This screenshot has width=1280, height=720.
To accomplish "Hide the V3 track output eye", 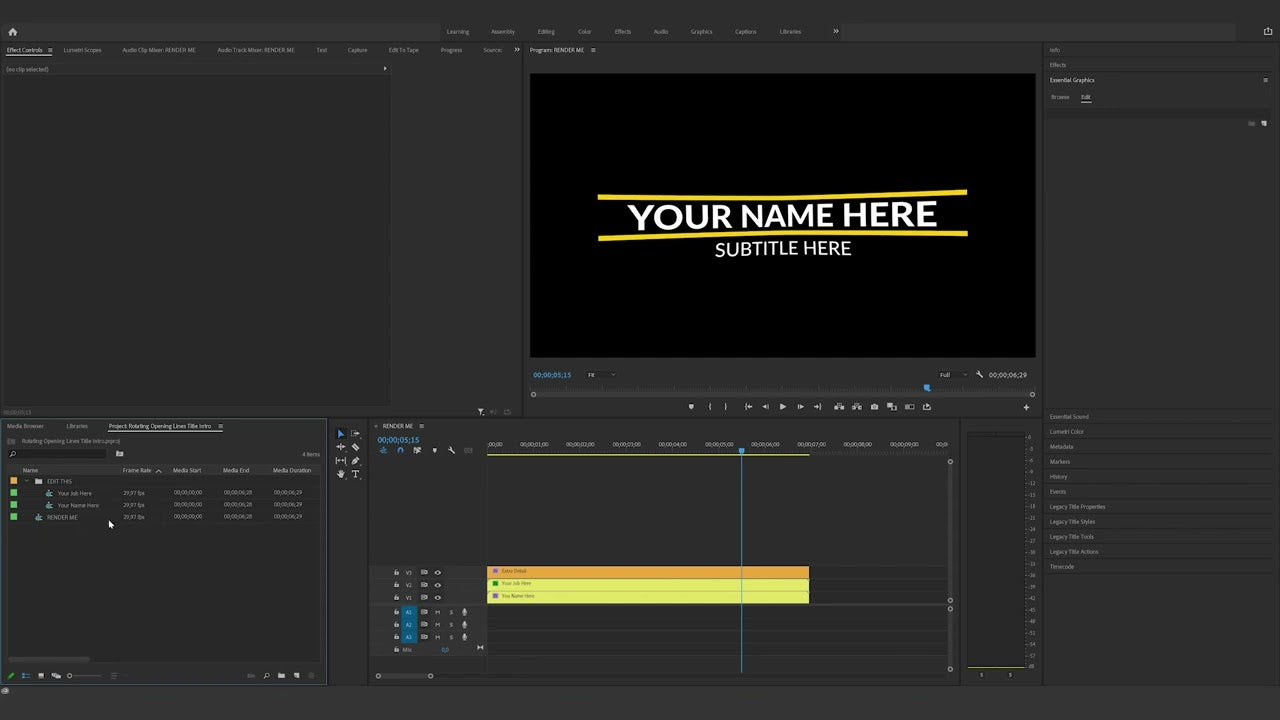I will (x=437, y=573).
